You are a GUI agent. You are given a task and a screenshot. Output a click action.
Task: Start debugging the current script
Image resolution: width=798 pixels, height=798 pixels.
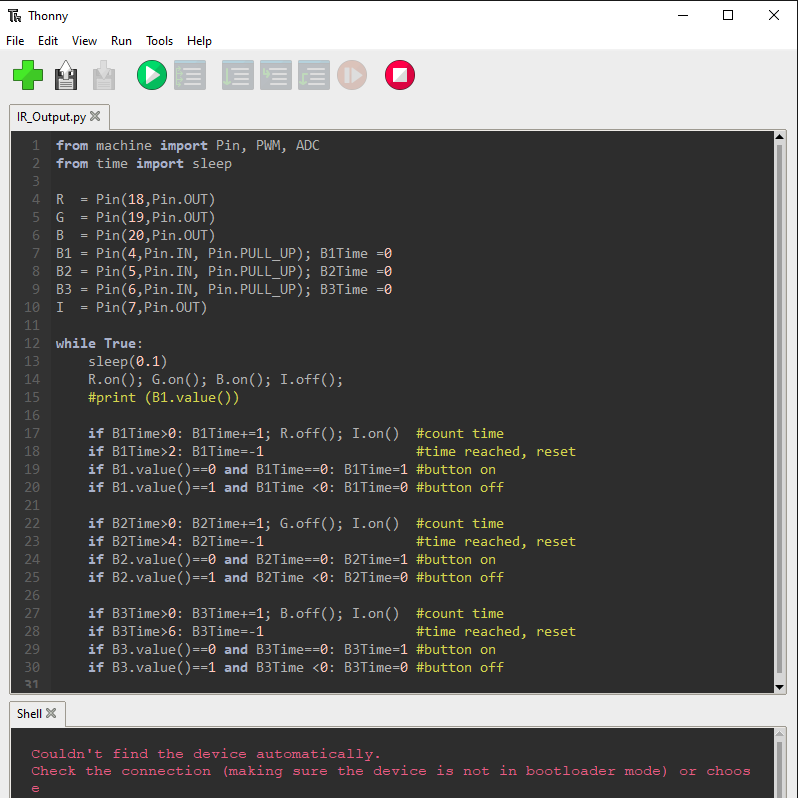click(190, 75)
